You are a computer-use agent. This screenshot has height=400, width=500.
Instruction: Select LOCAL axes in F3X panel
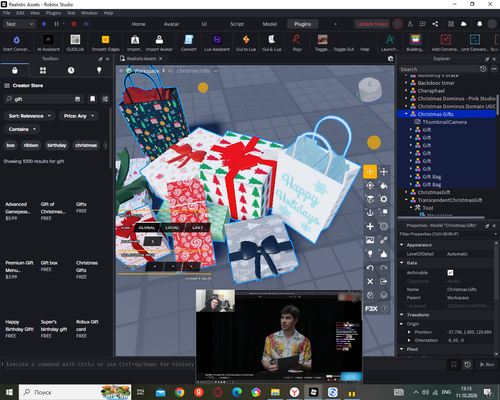tap(172, 228)
